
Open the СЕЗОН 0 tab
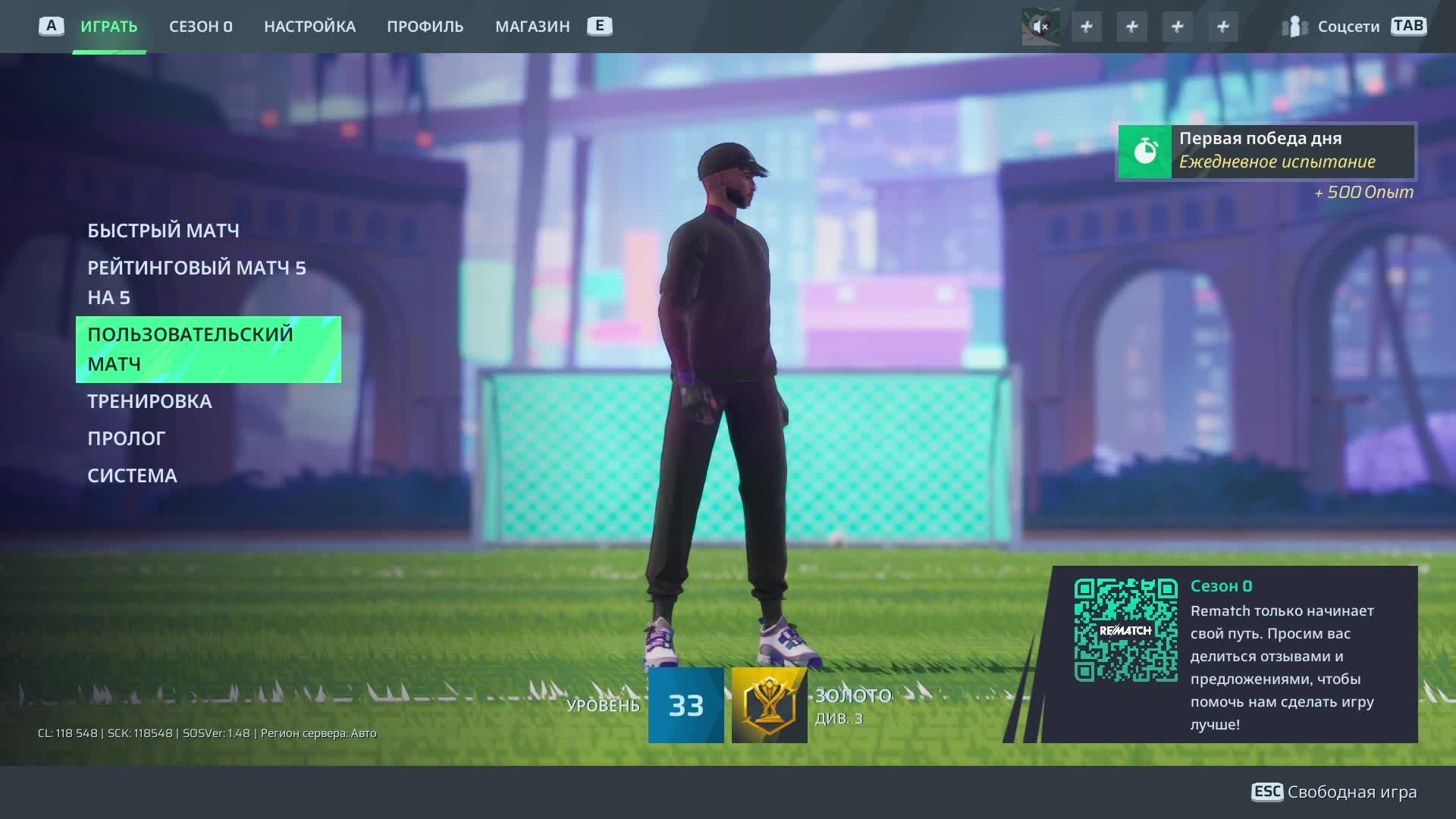pyautogui.click(x=201, y=27)
